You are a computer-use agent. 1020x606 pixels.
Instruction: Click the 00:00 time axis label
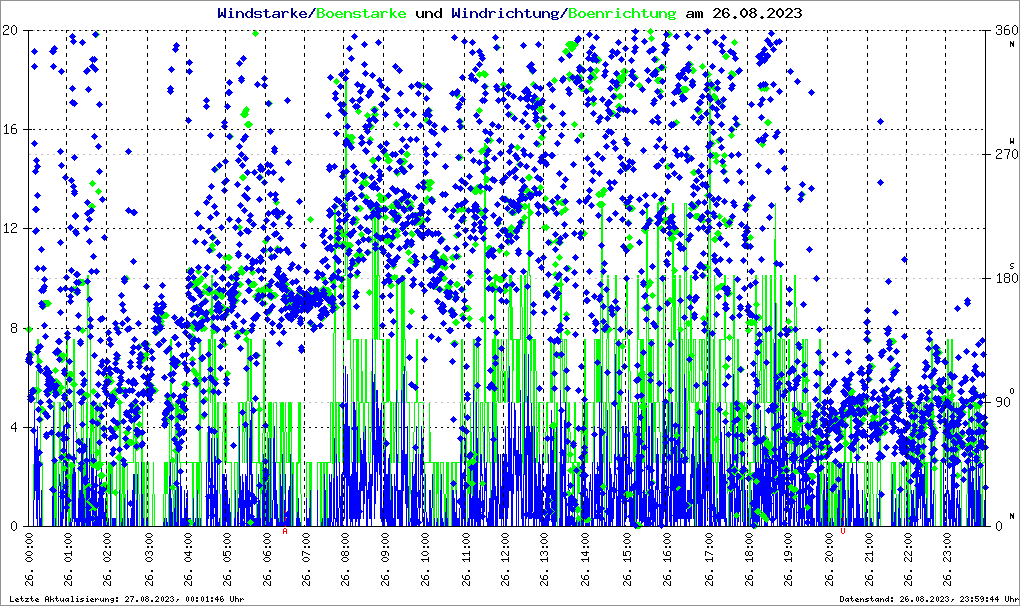click(x=29, y=559)
